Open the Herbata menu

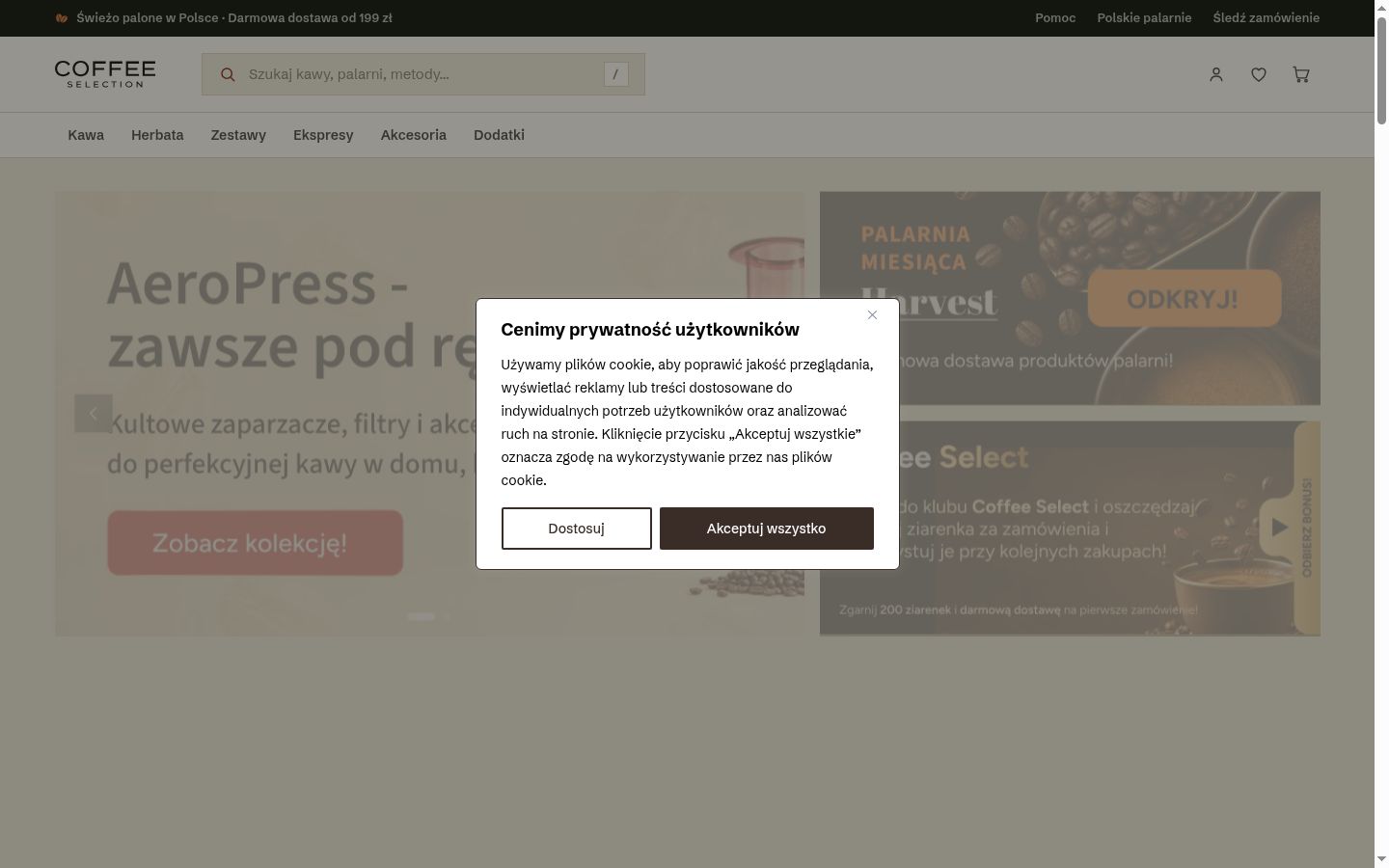point(157,135)
